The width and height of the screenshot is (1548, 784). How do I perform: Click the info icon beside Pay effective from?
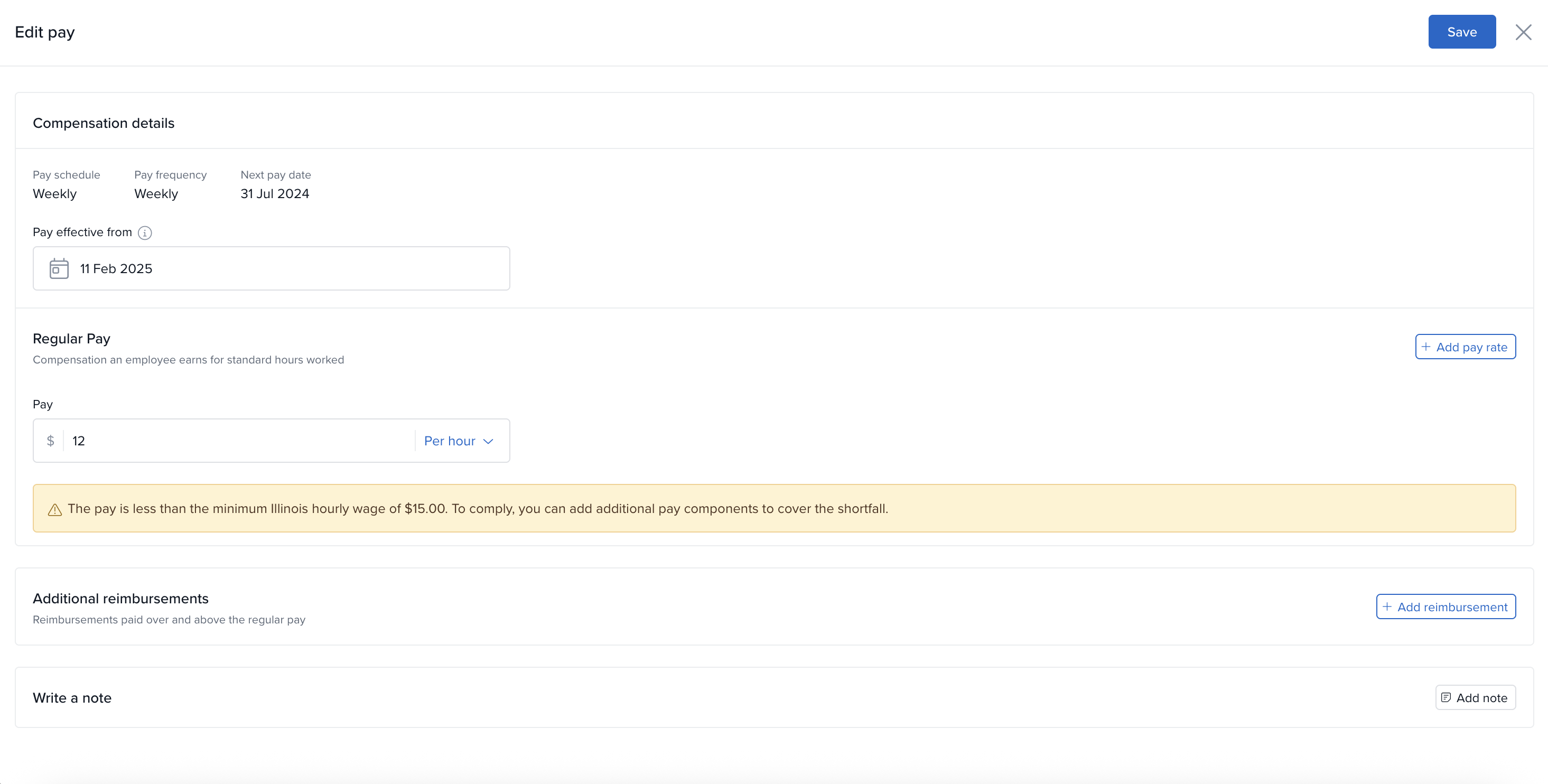coord(144,233)
